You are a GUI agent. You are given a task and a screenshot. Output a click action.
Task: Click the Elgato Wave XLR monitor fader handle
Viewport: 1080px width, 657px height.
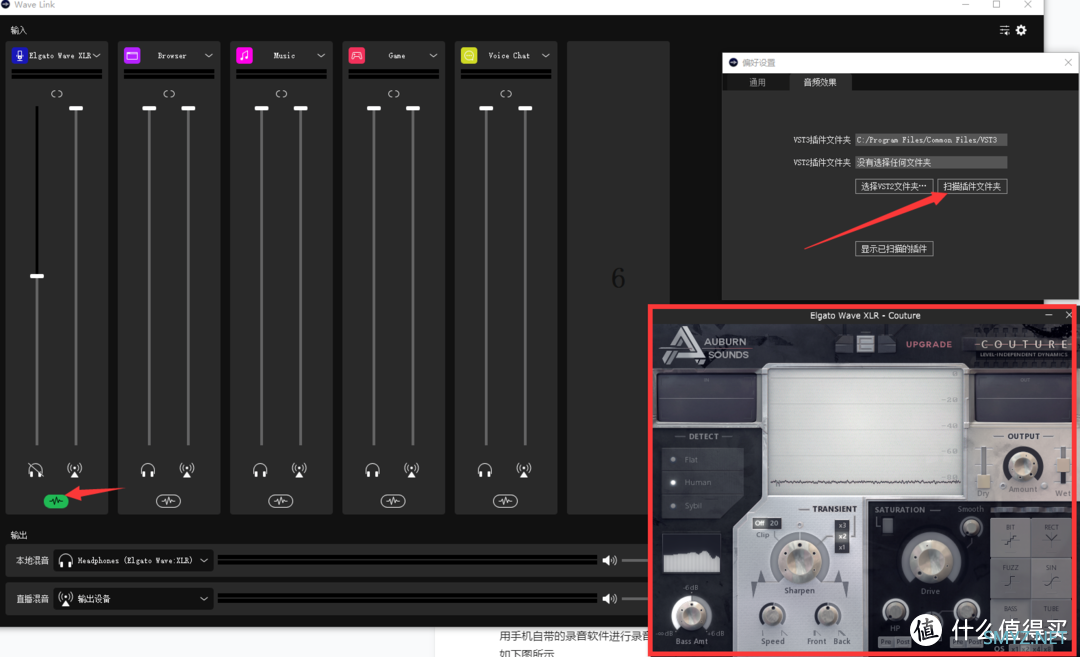(x=37, y=276)
